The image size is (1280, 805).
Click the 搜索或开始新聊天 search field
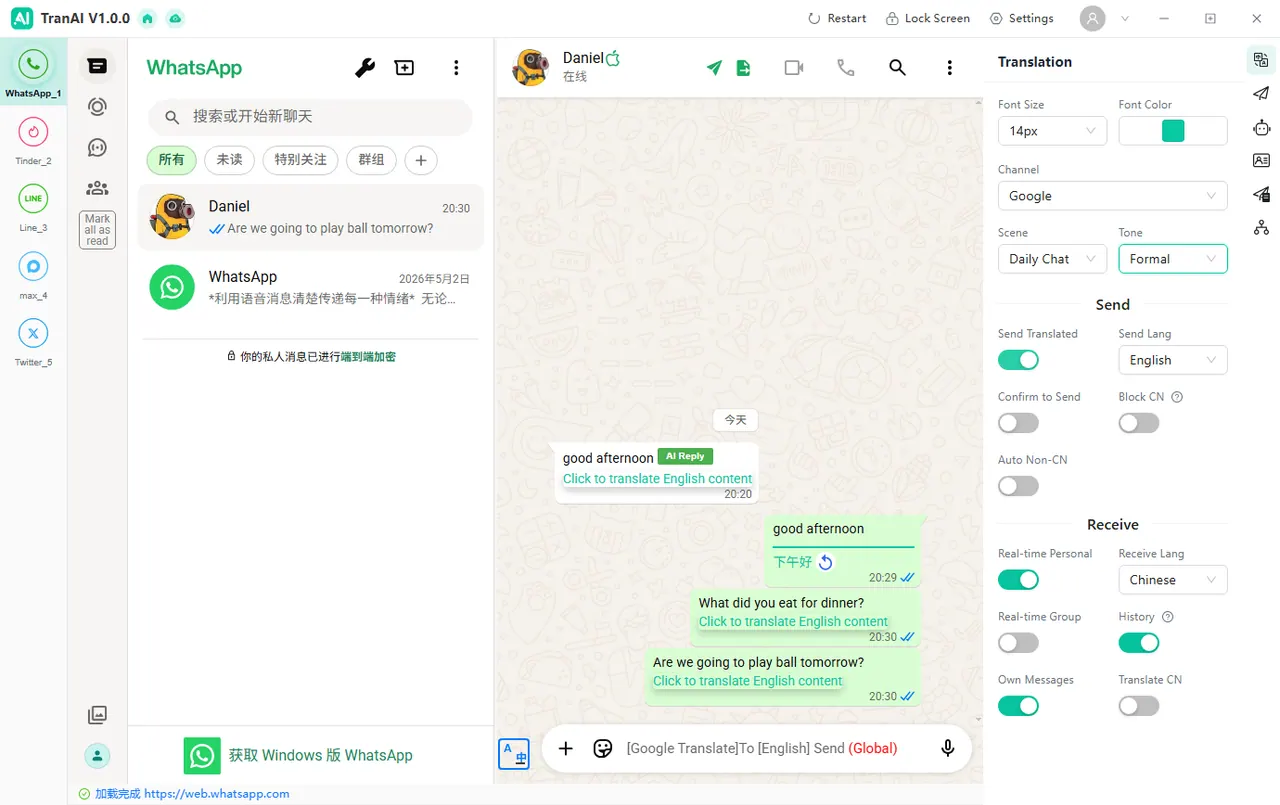tap(310, 117)
